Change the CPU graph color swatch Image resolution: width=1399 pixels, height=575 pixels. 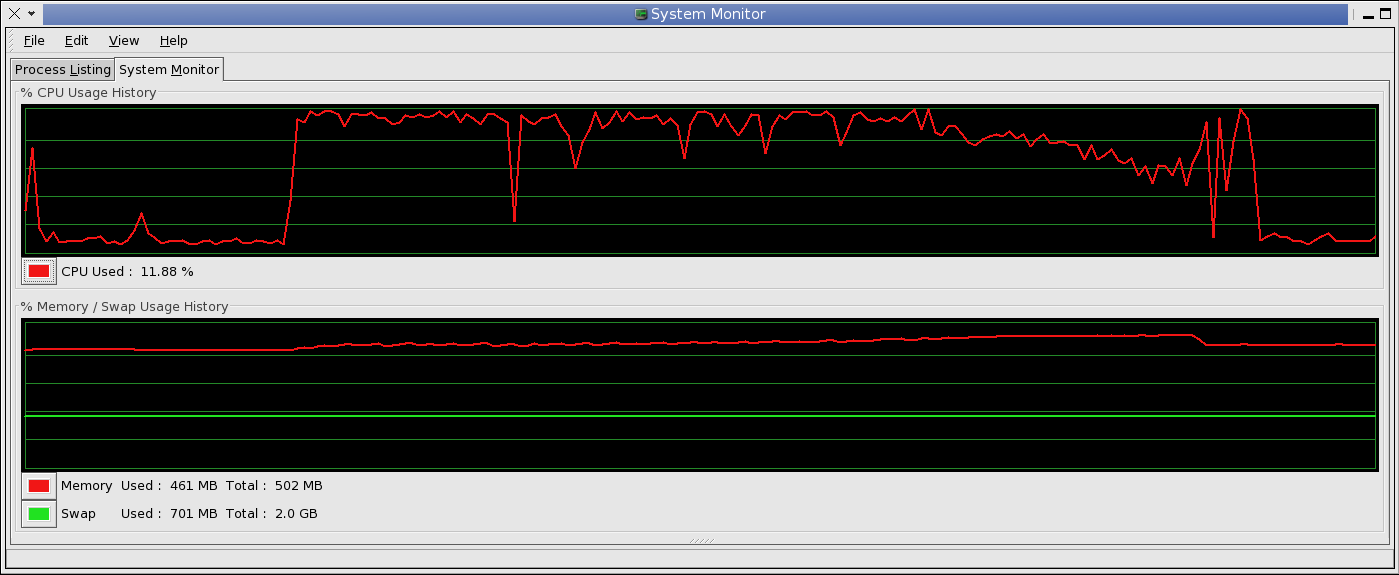pyautogui.click(x=39, y=271)
